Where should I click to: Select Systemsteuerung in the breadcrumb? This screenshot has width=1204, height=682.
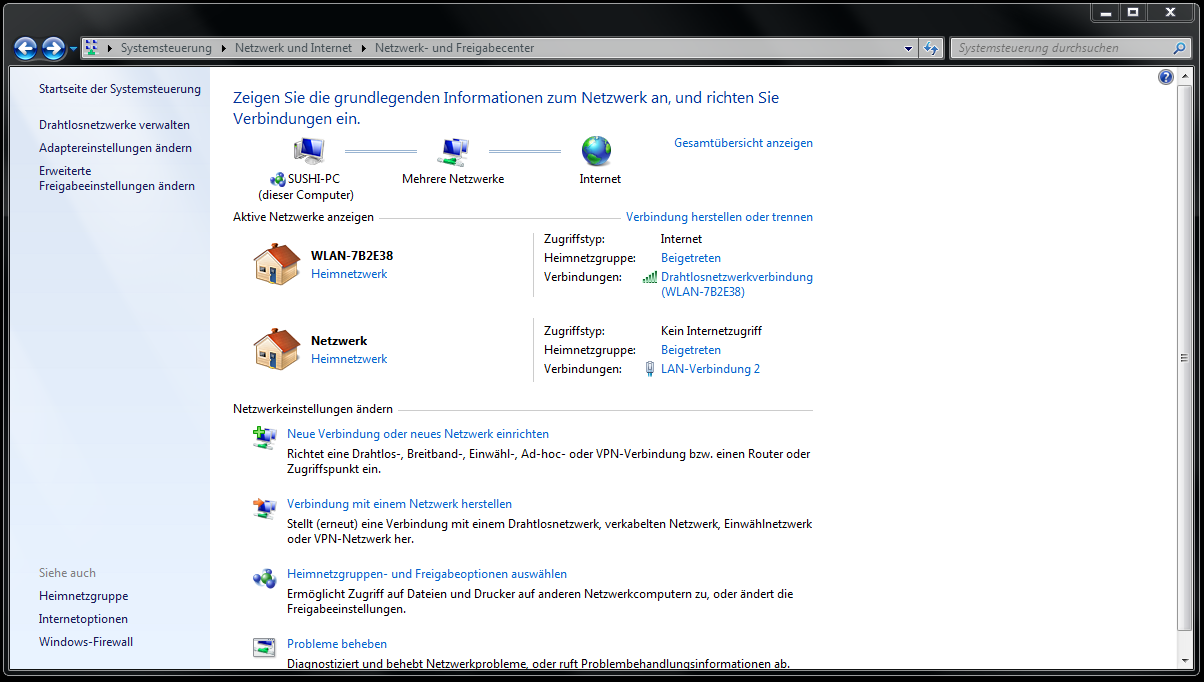pyautogui.click(x=166, y=48)
